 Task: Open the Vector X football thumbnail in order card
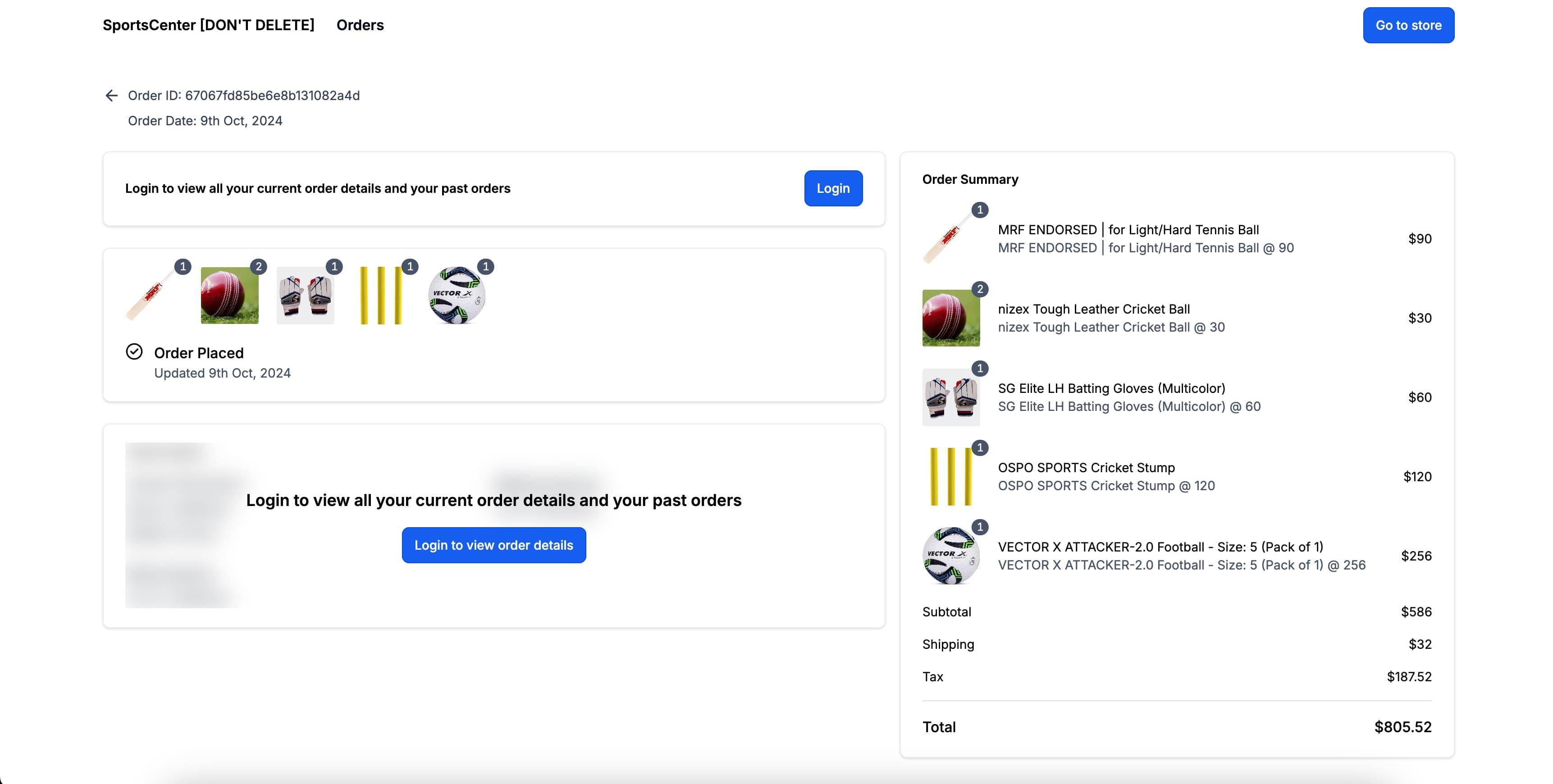[x=457, y=295]
